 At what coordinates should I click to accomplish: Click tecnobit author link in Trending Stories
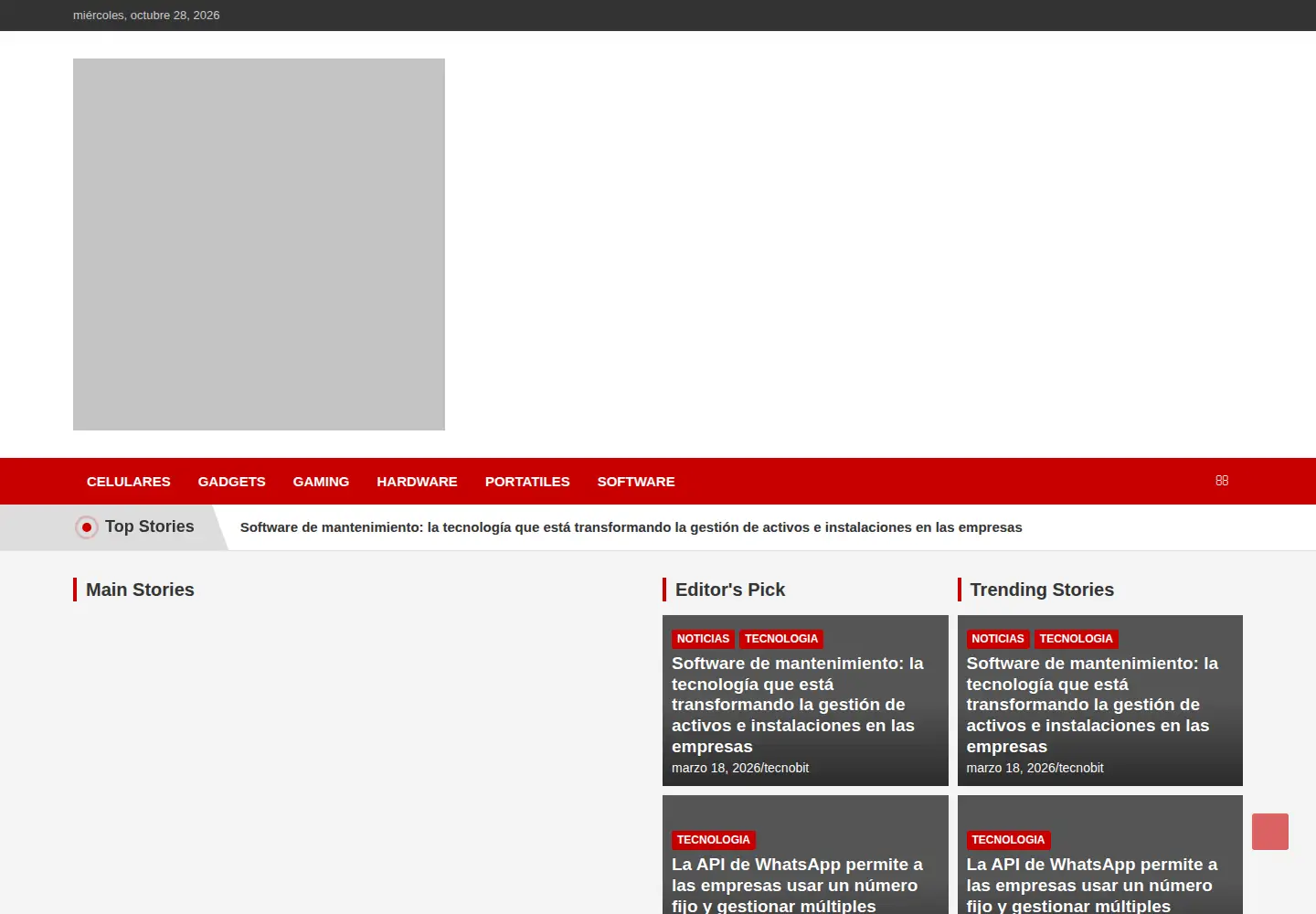point(1080,768)
